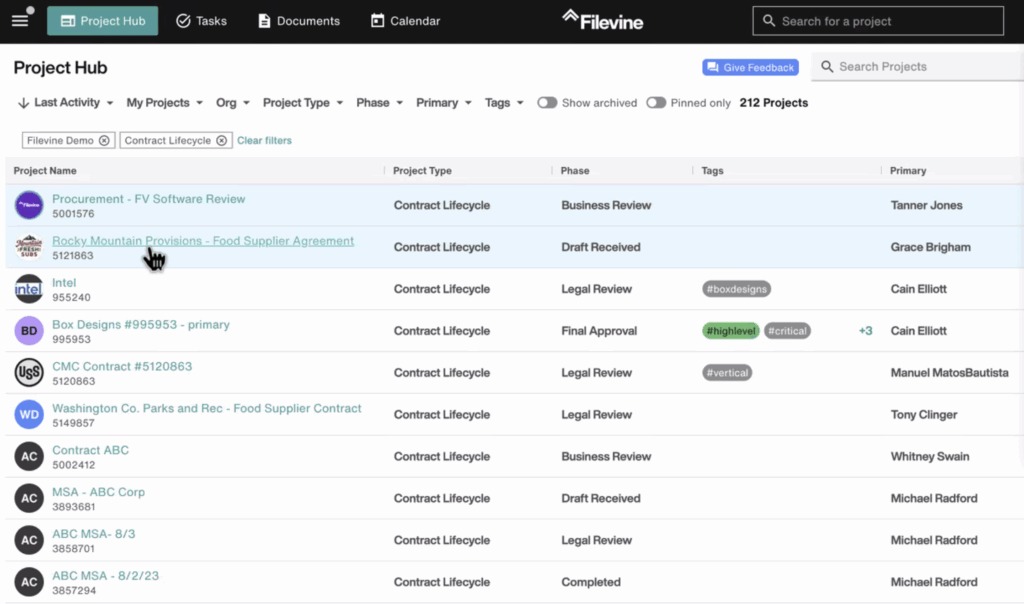Switch to the Tasks tab
Viewport: 1024px width, 604px height.
[x=201, y=21]
